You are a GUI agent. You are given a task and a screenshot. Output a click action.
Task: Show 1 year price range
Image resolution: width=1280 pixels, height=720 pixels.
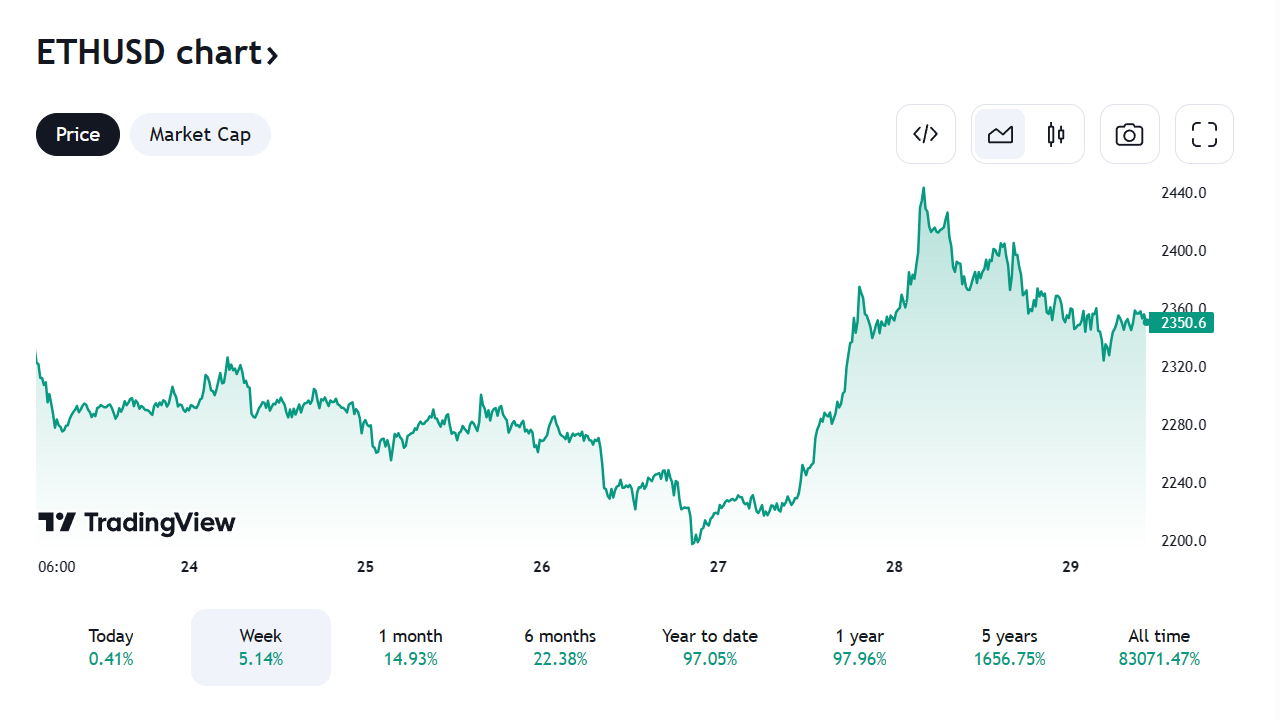tap(860, 647)
